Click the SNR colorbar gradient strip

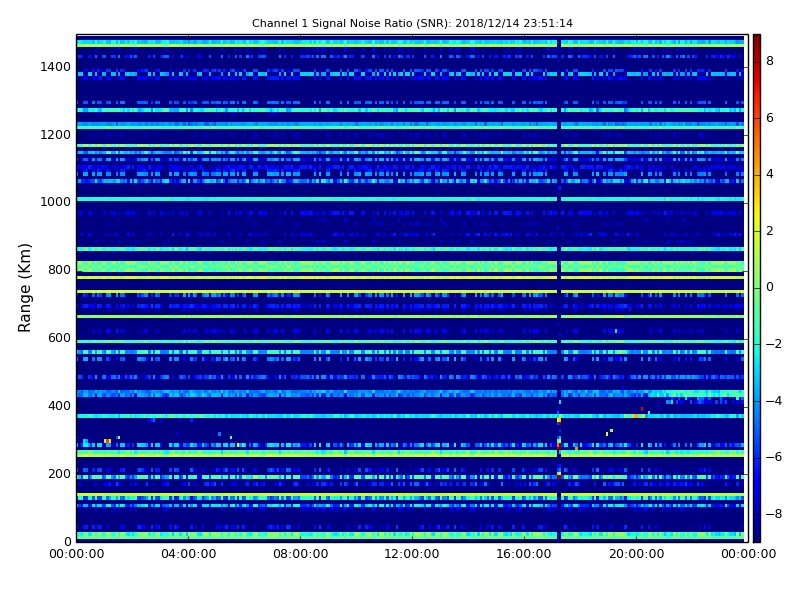click(x=757, y=288)
